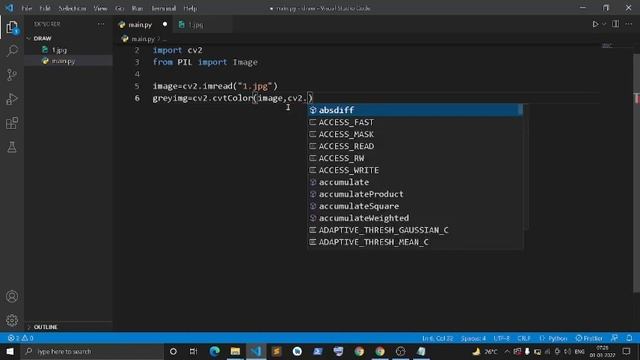This screenshot has height=360, width=640.
Task: Open the Search view in activity bar
Action: [x=12, y=51]
